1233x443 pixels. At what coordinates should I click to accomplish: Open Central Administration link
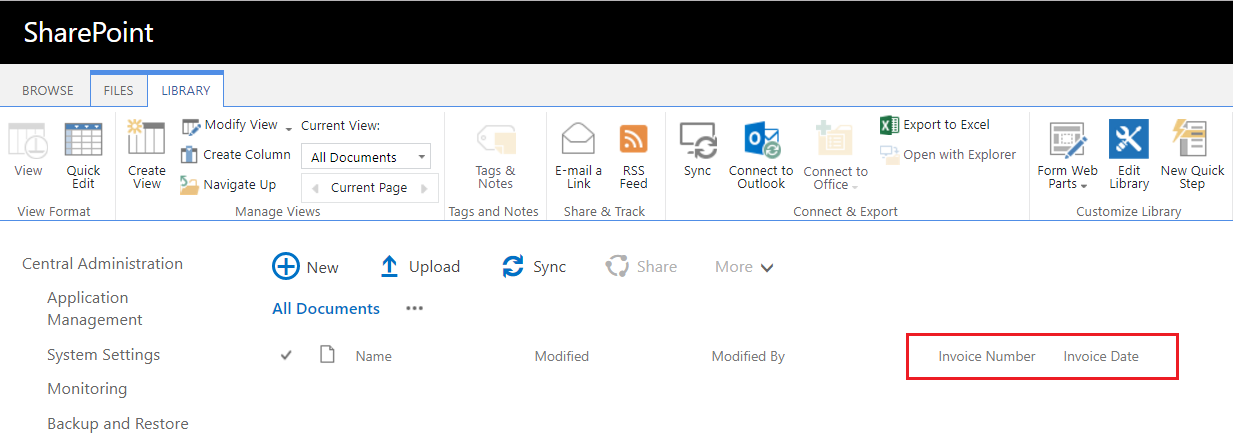[x=103, y=264]
